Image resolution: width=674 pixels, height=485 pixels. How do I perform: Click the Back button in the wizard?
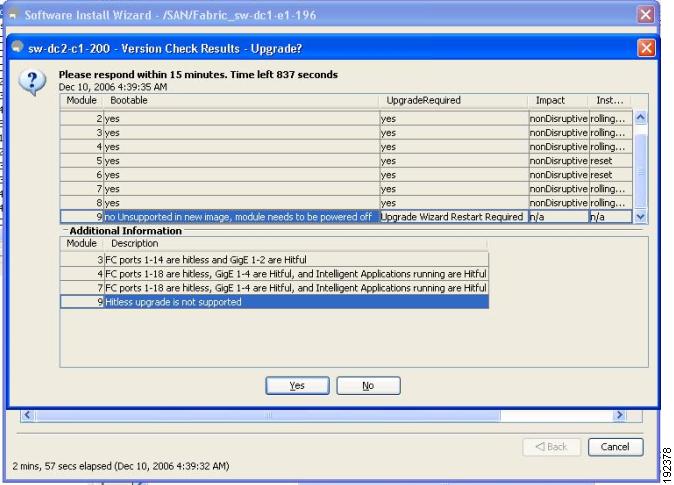click(551, 447)
